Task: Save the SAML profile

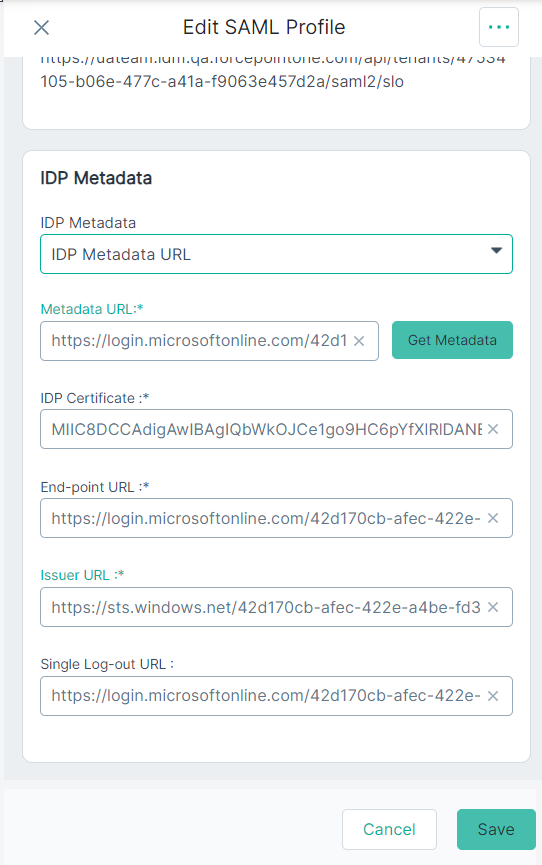Action: pos(496,829)
